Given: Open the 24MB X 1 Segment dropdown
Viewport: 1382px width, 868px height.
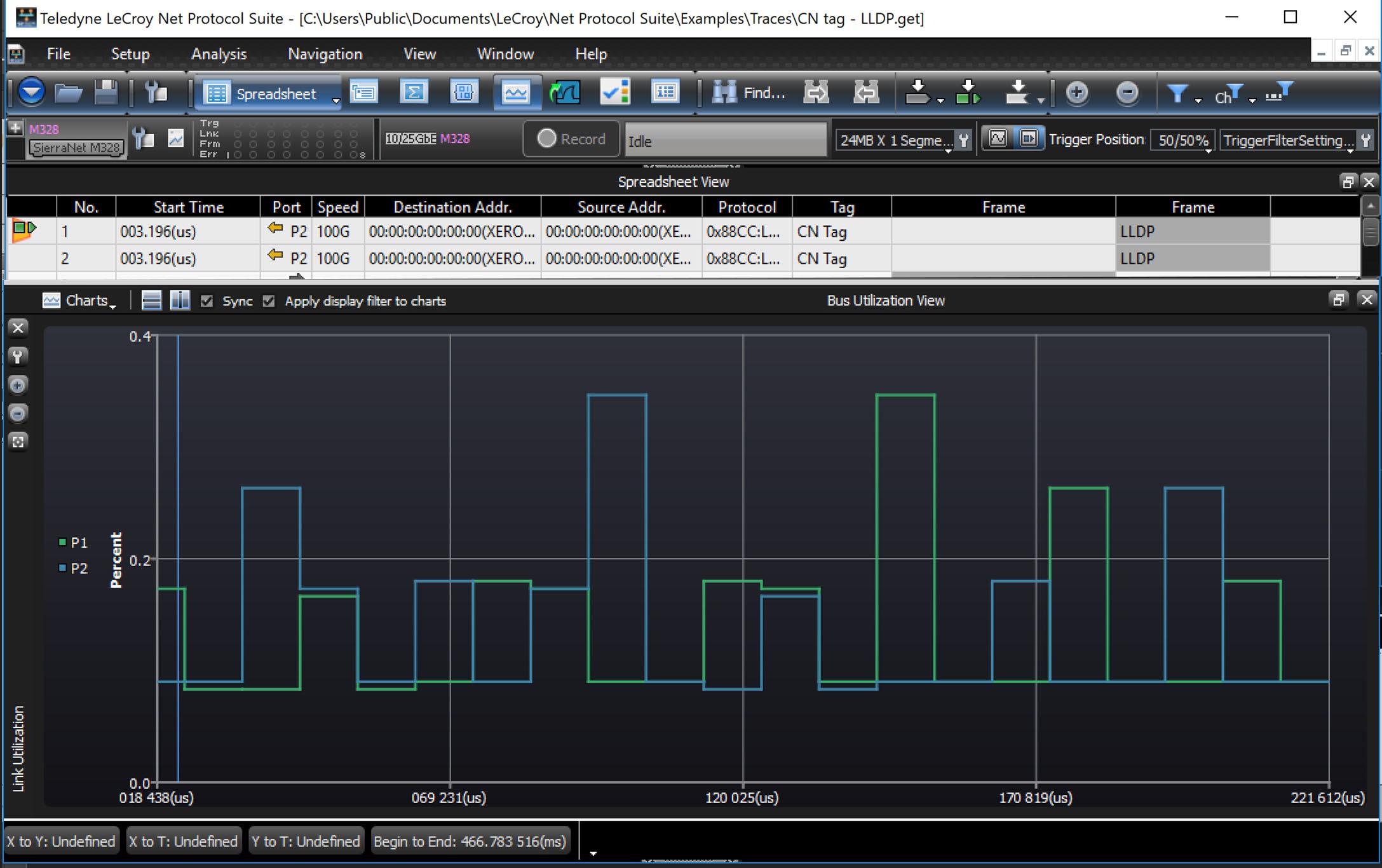Looking at the screenshot, I should pos(895,140).
